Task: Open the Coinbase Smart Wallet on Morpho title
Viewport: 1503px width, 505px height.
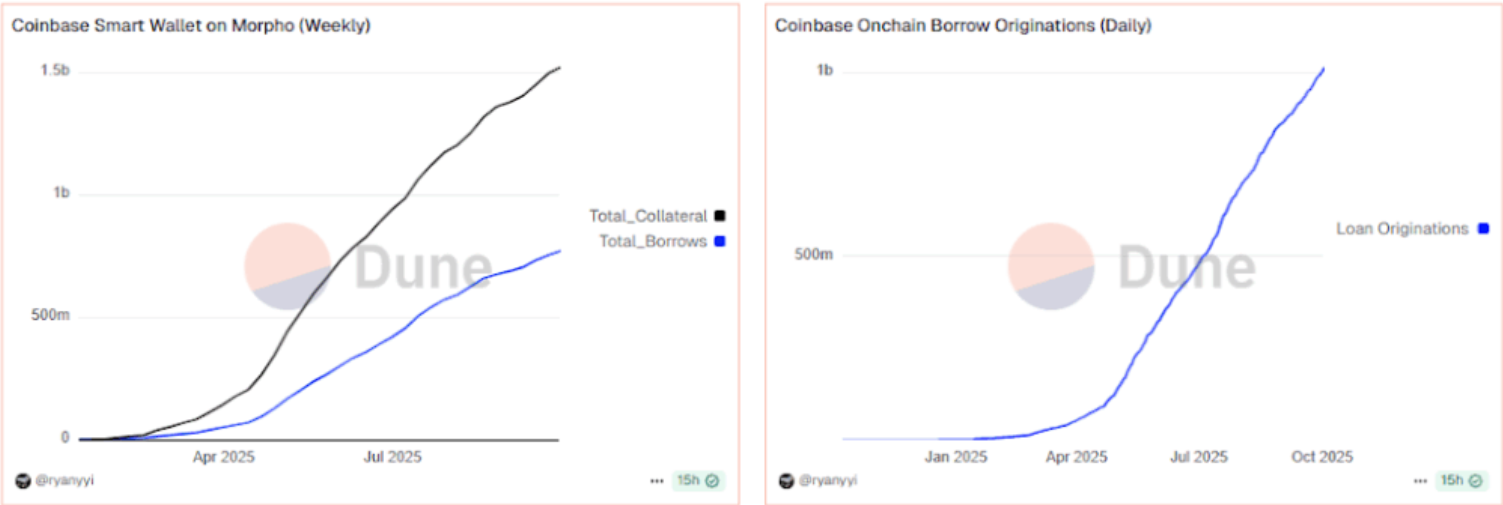Action: [191, 26]
